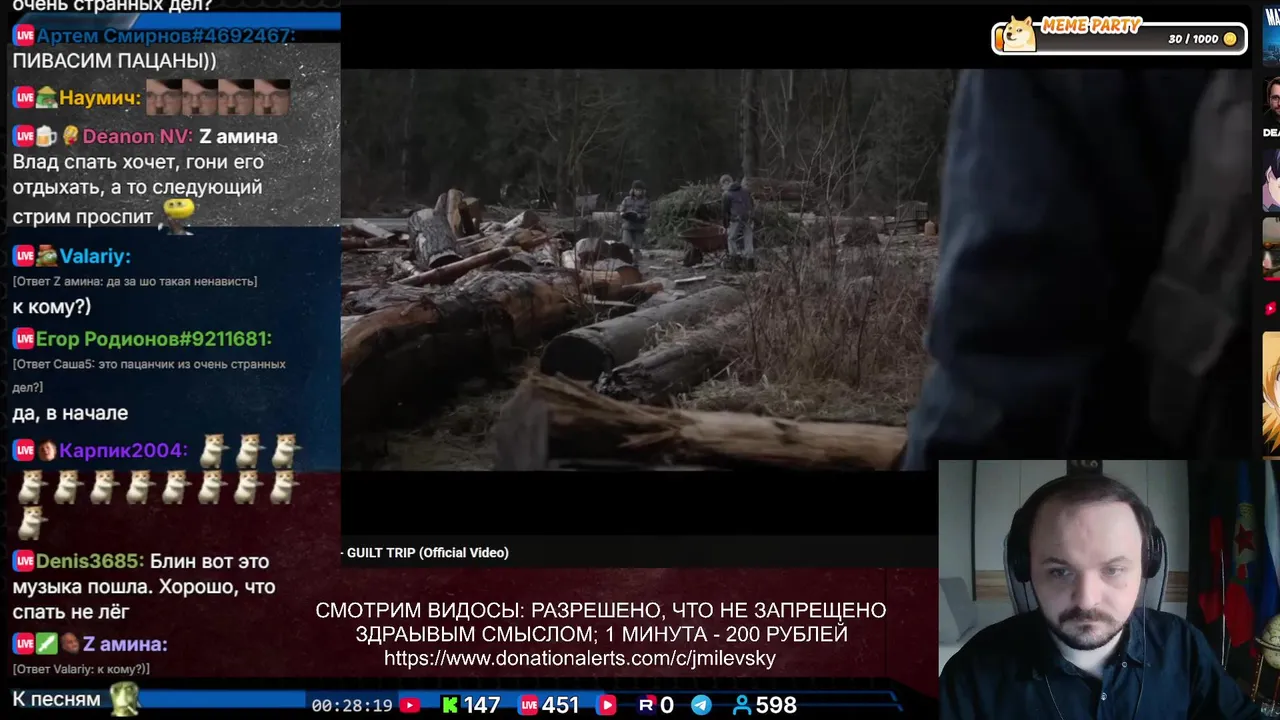Click the tank badge beside Valariy

[46, 256]
